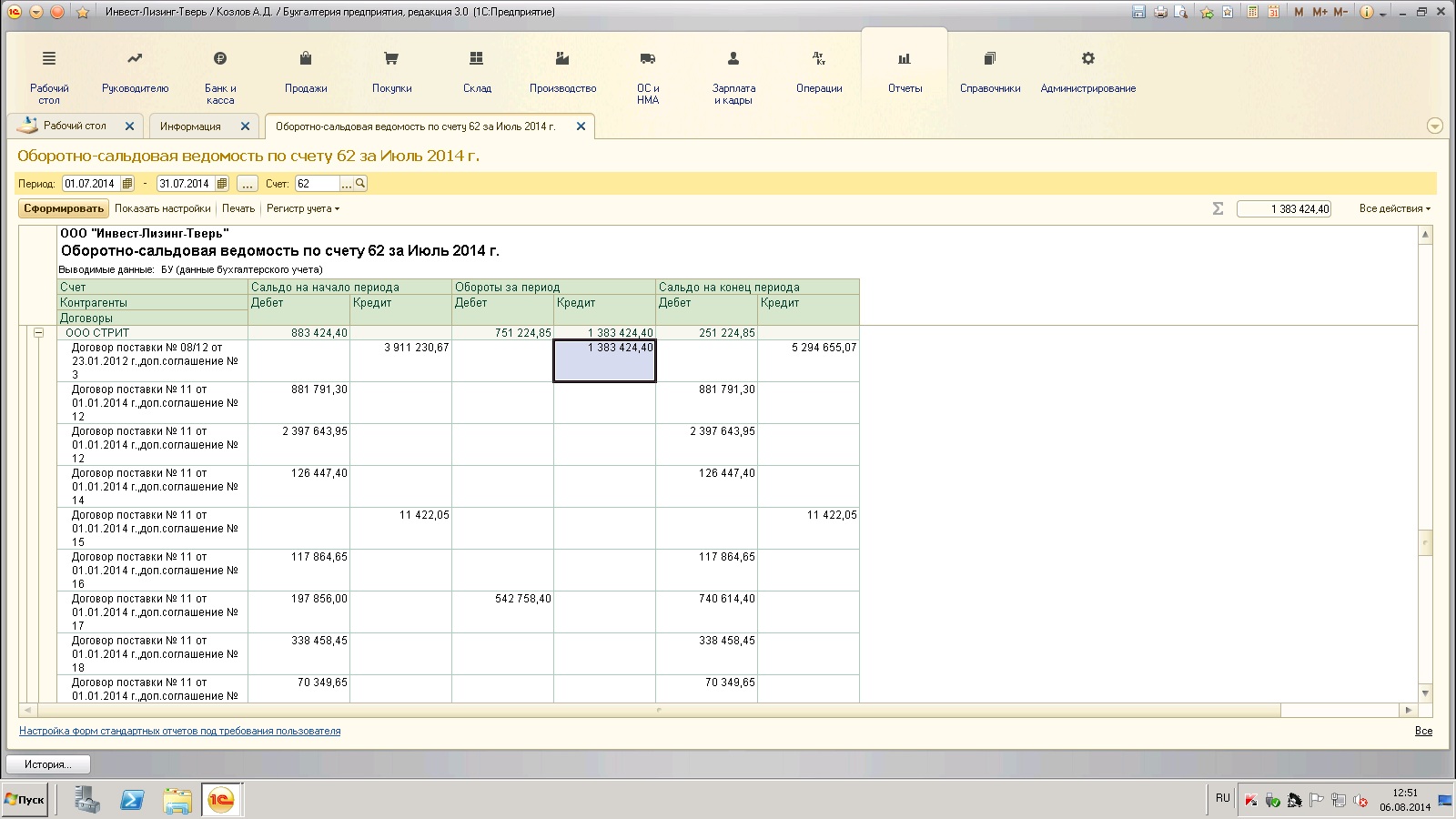
Task: Expand the Регистр учета dropdown
Action: click(303, 209)
